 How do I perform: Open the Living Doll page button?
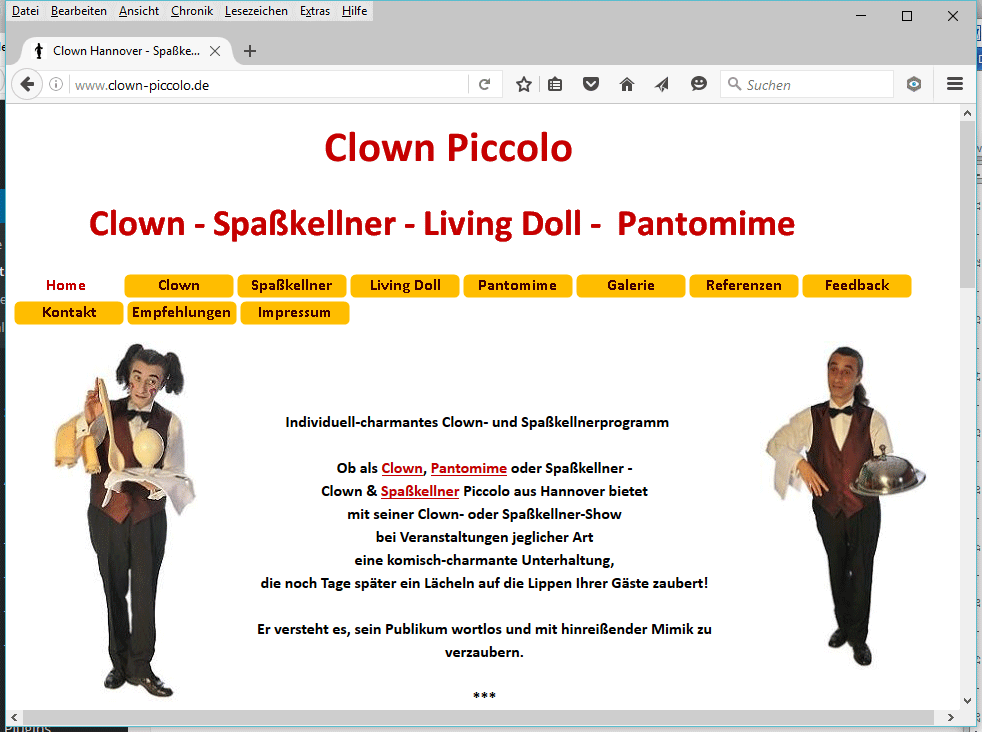pyautogui.click(x=405, y=286)
